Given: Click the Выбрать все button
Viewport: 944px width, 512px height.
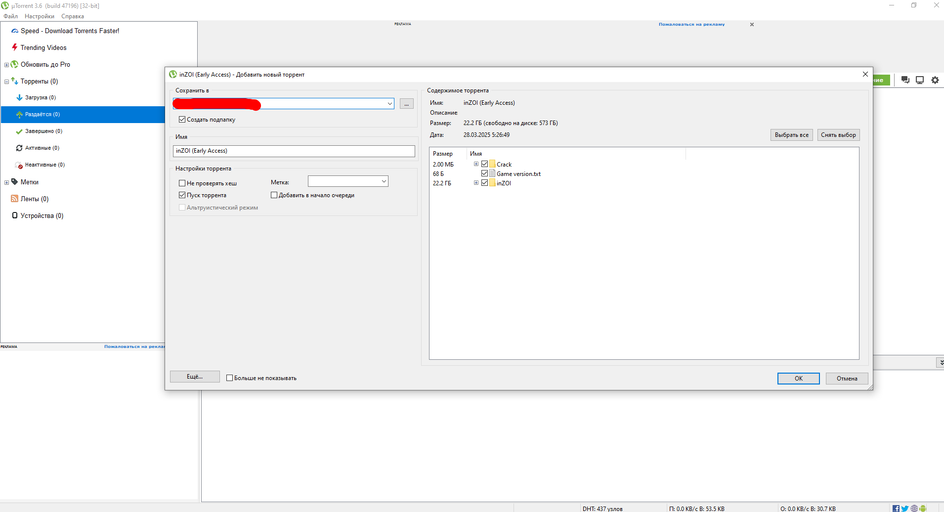Looking at the screenshot, I should pyautogui.click(x=791, y=135).
